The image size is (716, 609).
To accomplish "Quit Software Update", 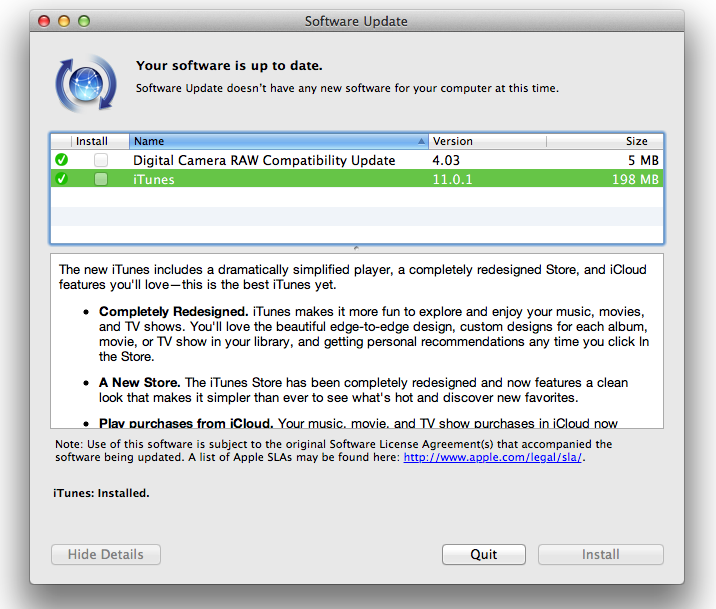I will click(484, 554).
